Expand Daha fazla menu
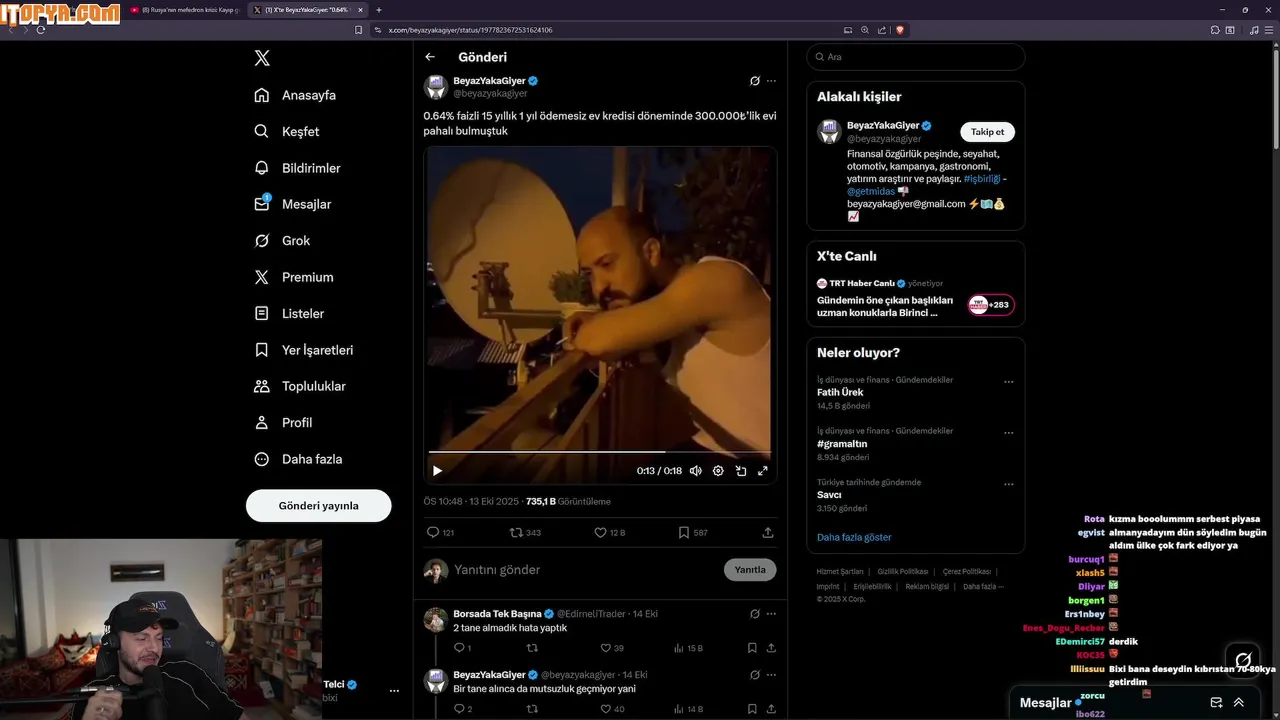The height and width of the screenshot is (720, 1280). pos(298,459)
